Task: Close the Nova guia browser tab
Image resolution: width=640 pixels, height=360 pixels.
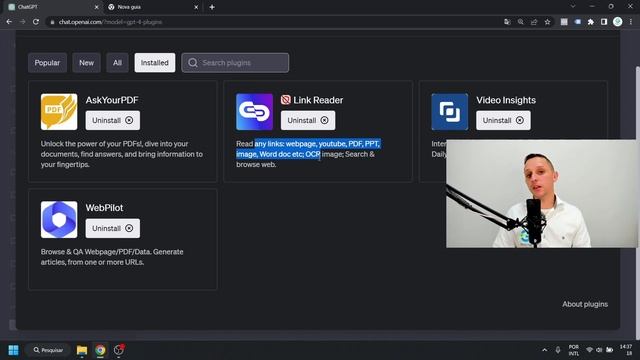Action: 196,7
